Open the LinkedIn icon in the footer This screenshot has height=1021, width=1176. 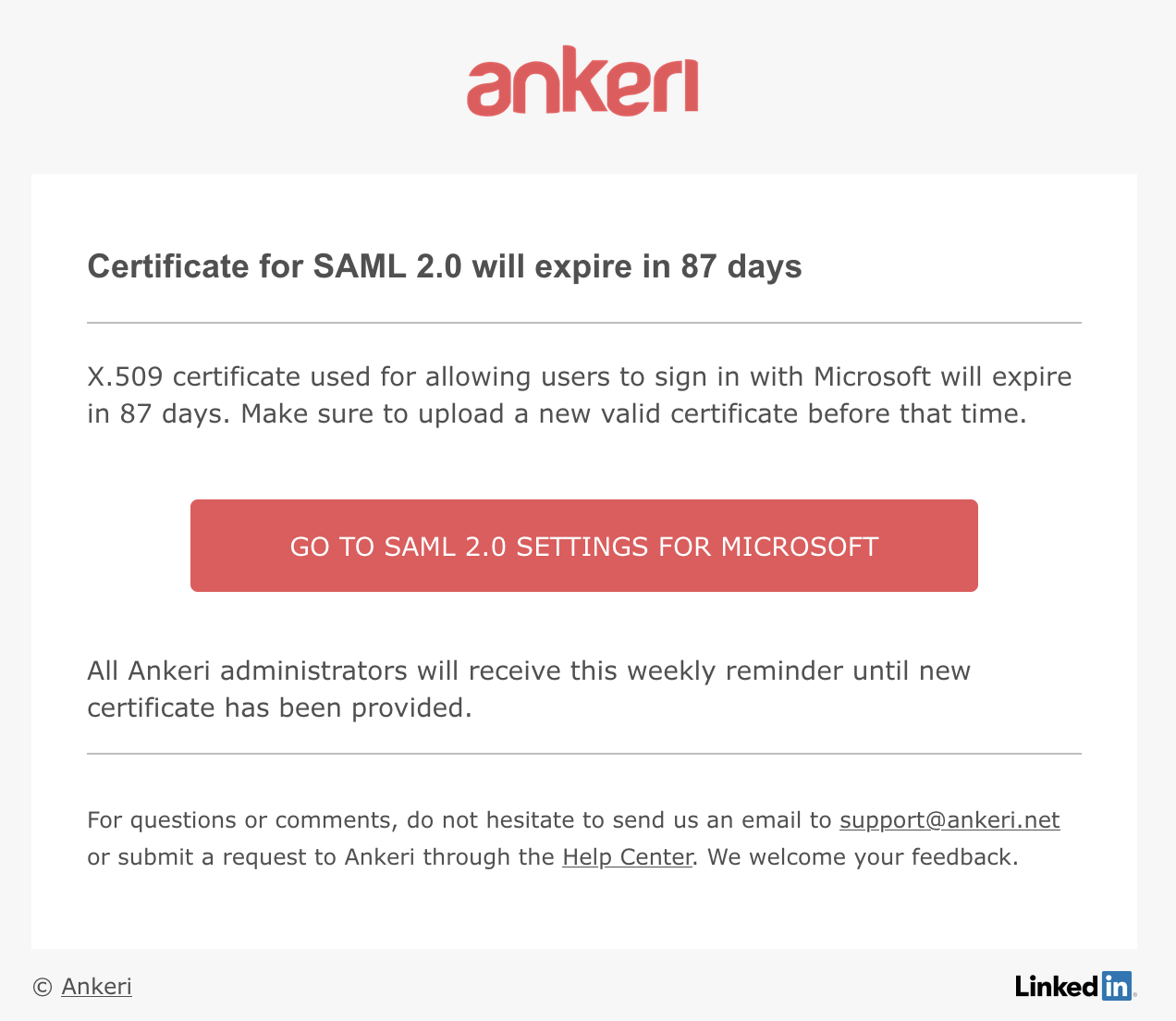(x=1075, y=986)
